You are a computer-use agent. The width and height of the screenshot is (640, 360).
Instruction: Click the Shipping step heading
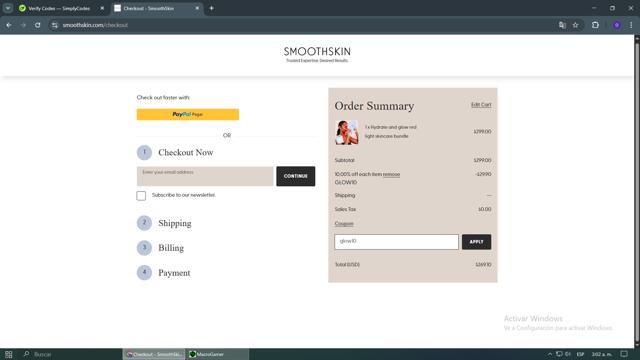[175, 223]
